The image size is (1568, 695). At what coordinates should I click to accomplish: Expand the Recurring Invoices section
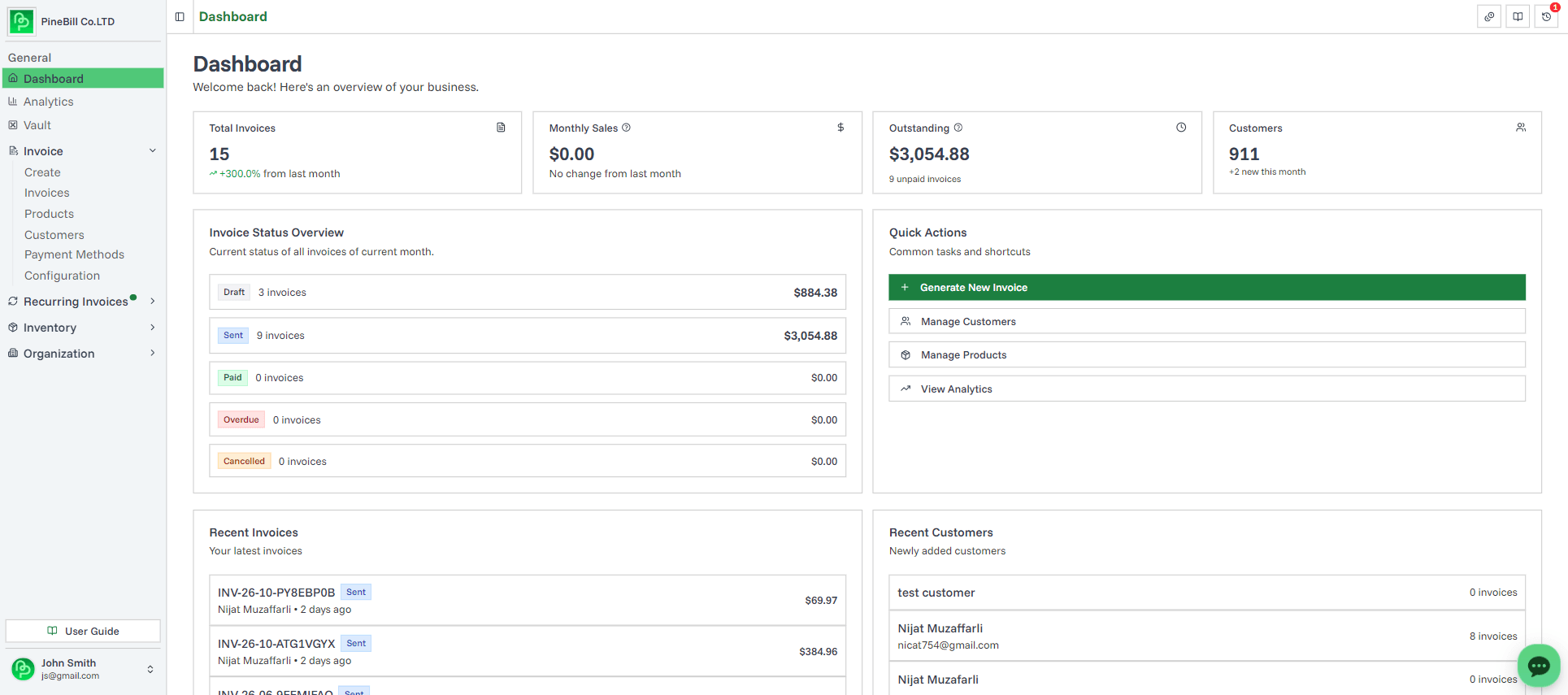pyautogui.click(x=152, y=302)
